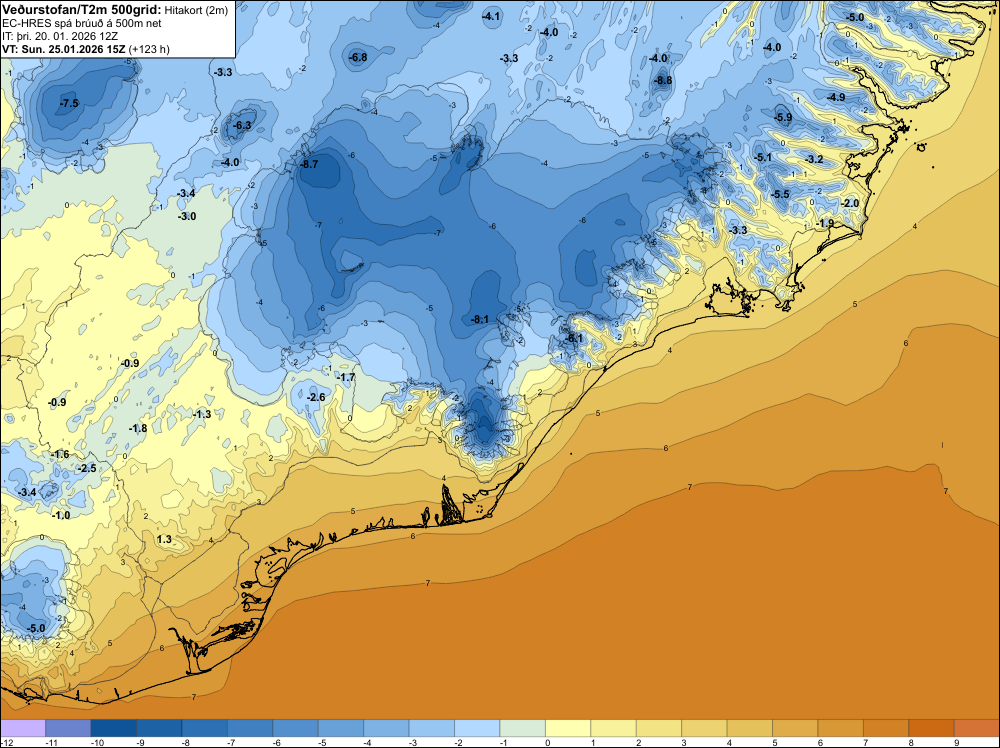Click the cold spot value -8.7

(x=309, y=165)
